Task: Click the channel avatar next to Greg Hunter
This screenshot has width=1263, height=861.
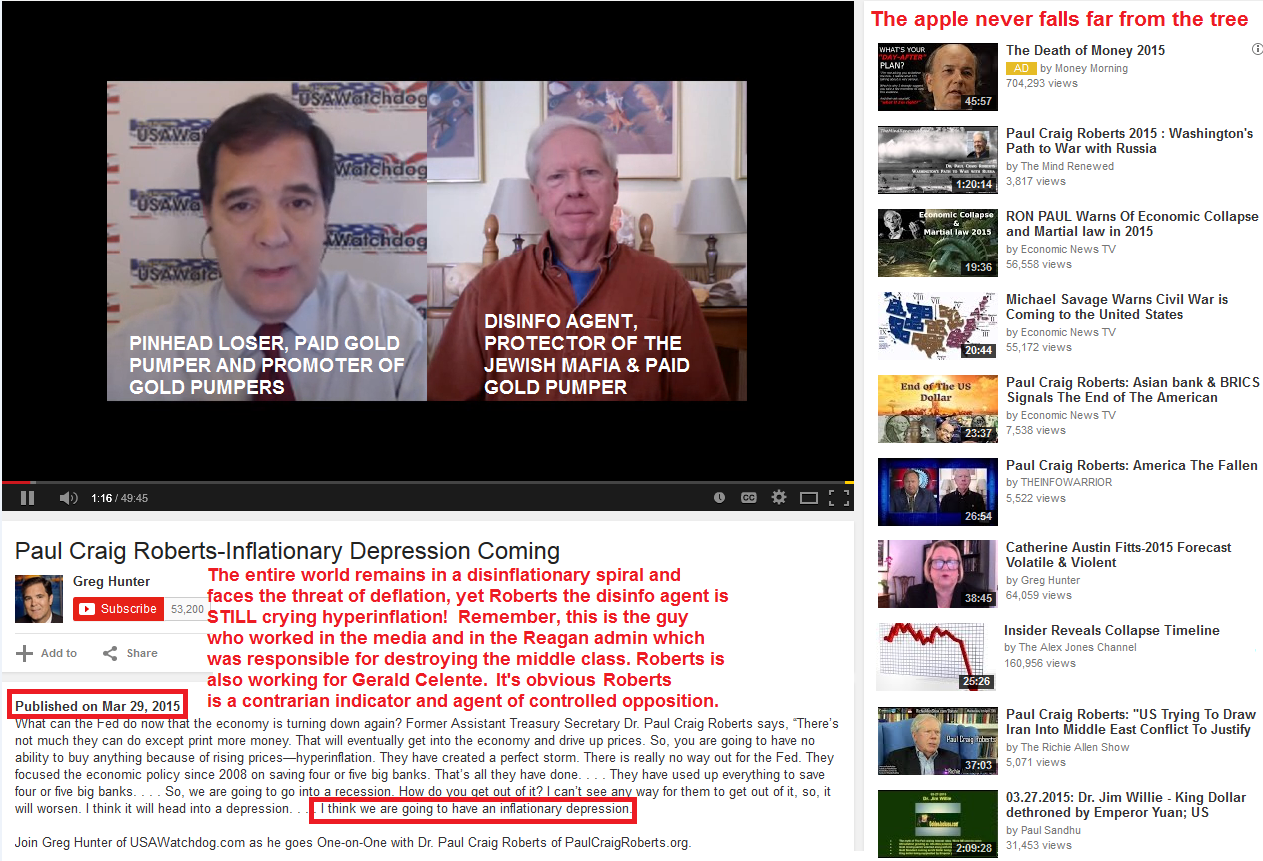Action: pos(38,599)
